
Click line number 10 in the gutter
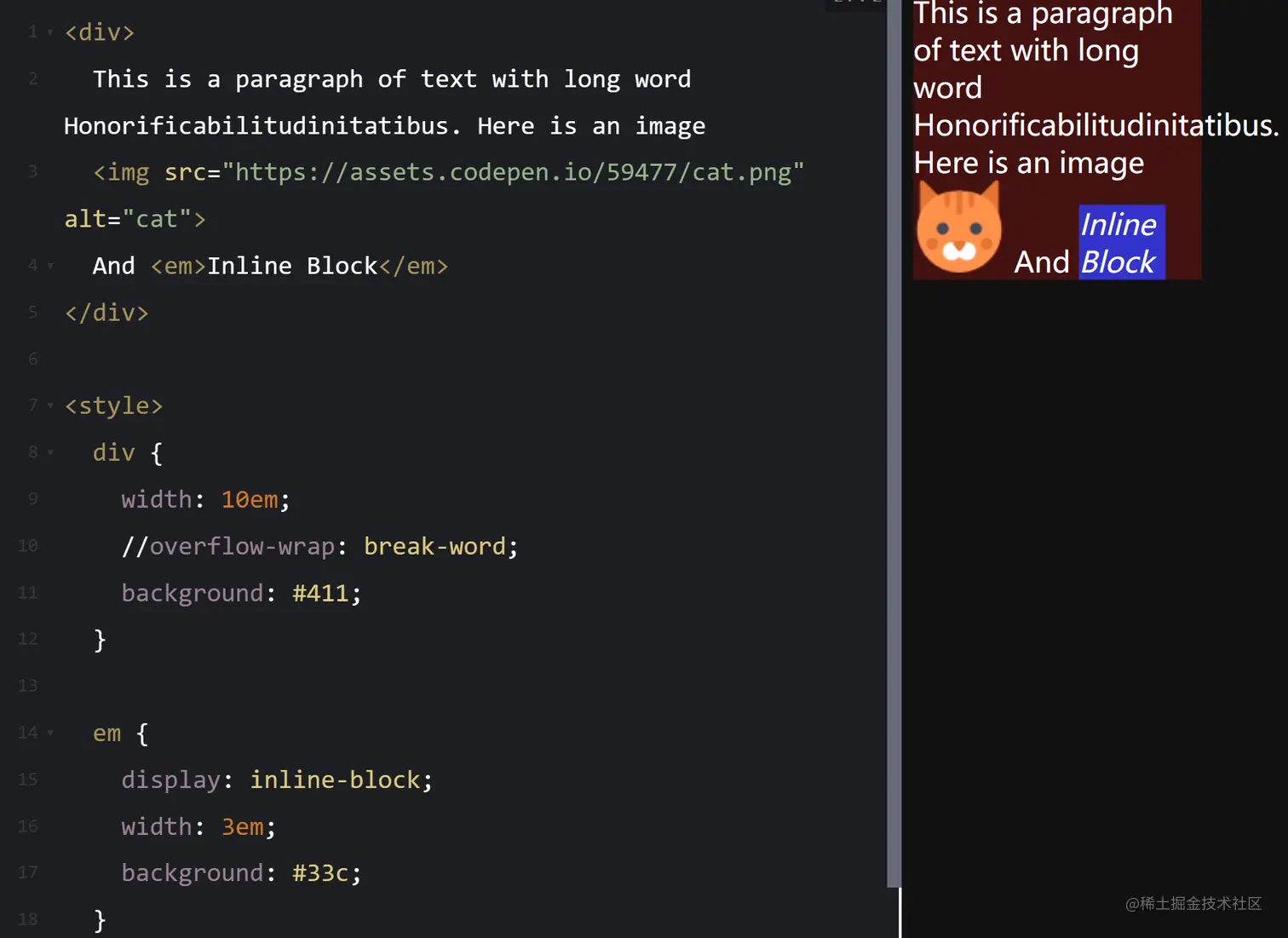coord(28,545)
